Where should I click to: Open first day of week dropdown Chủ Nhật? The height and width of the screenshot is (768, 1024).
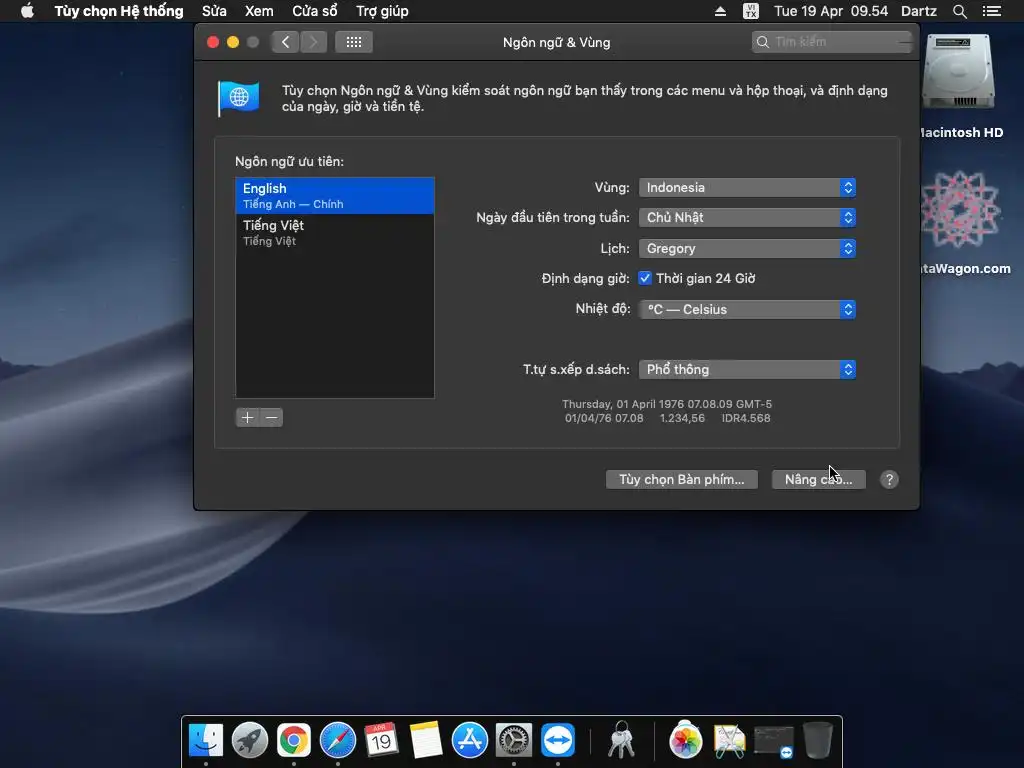coord(747,217)
